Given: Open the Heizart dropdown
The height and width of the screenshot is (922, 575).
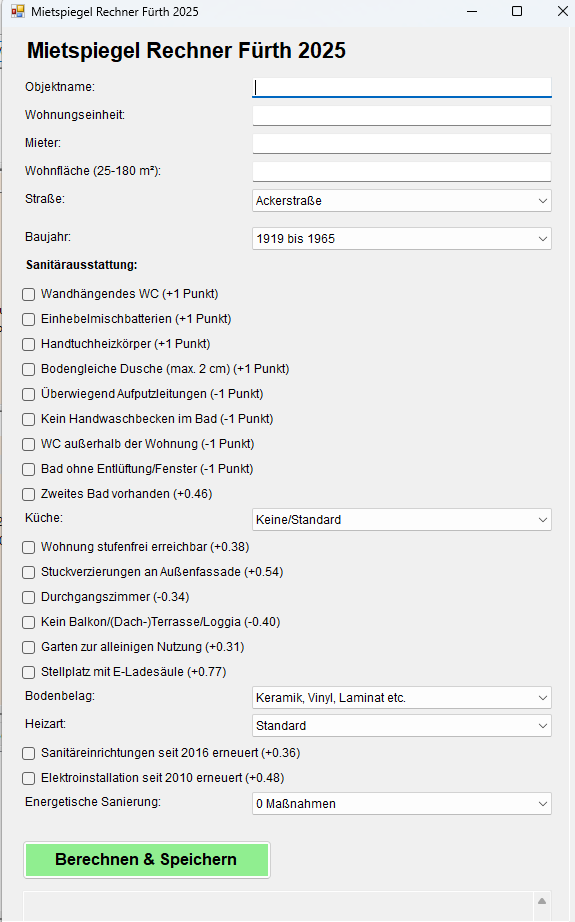Looking at the screenshot, I should [402, 726].
